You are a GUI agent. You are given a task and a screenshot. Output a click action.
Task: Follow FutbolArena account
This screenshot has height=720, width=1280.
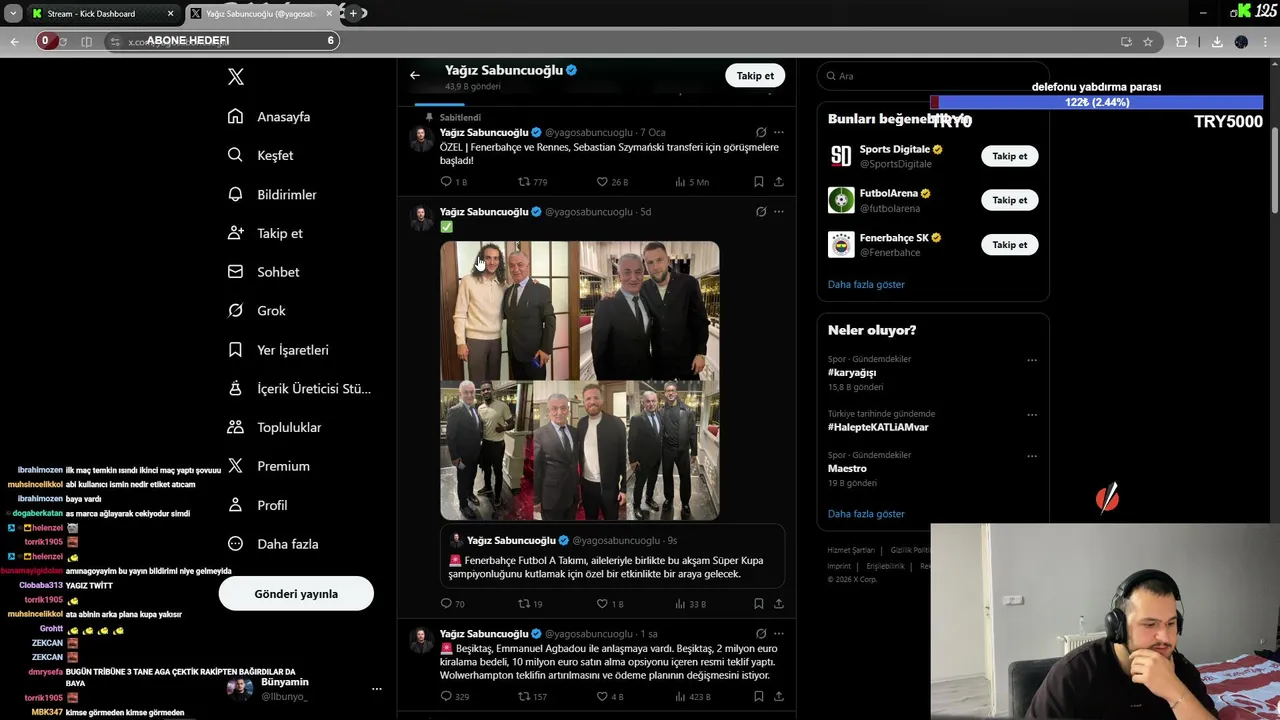pyautogui.click(x=1009, y=200)
